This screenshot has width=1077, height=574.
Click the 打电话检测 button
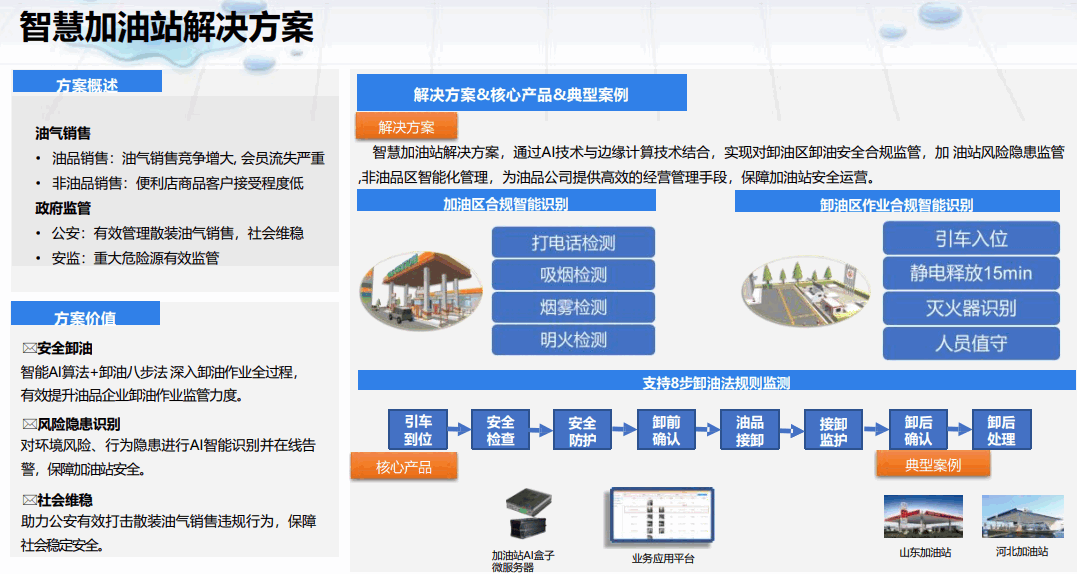(x=573, y=243)
